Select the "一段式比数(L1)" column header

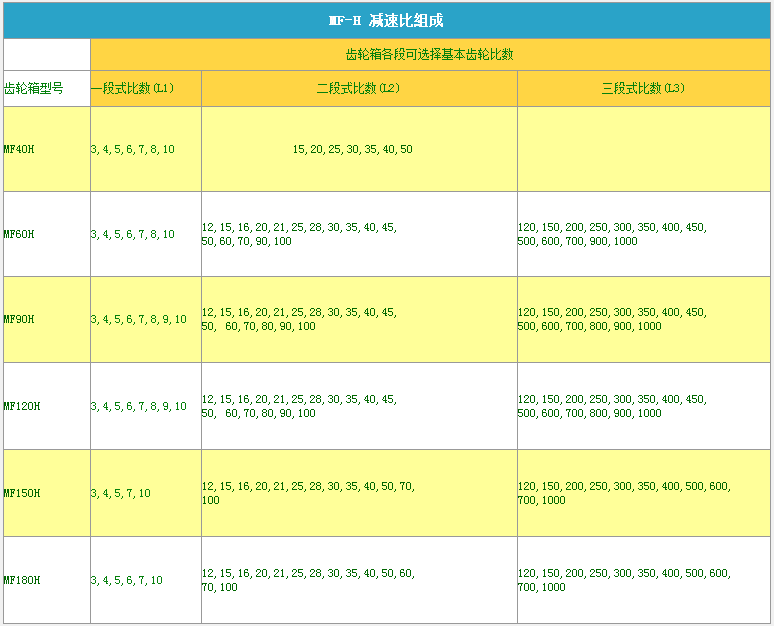(133, 88)
